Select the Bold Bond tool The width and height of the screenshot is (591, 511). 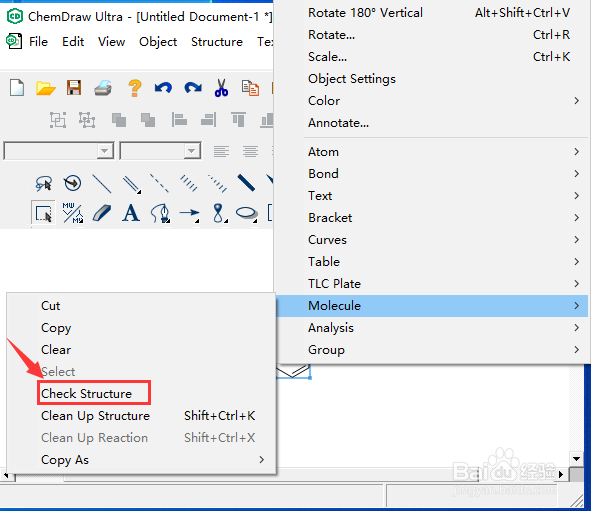[x=246, y=183]
